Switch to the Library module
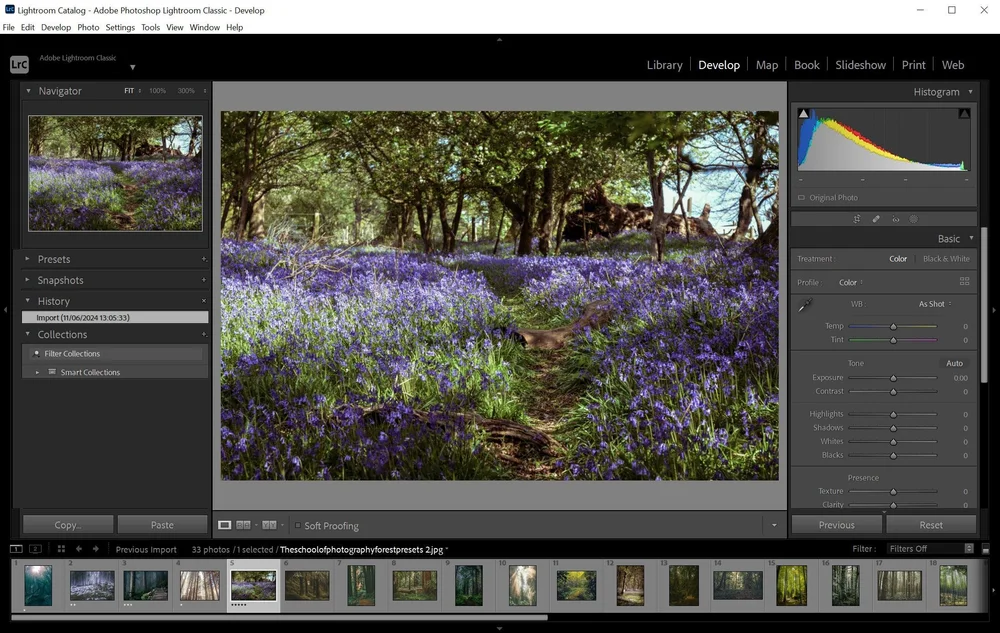This screenshot has height=633, width=1000. tap(664, 64)
